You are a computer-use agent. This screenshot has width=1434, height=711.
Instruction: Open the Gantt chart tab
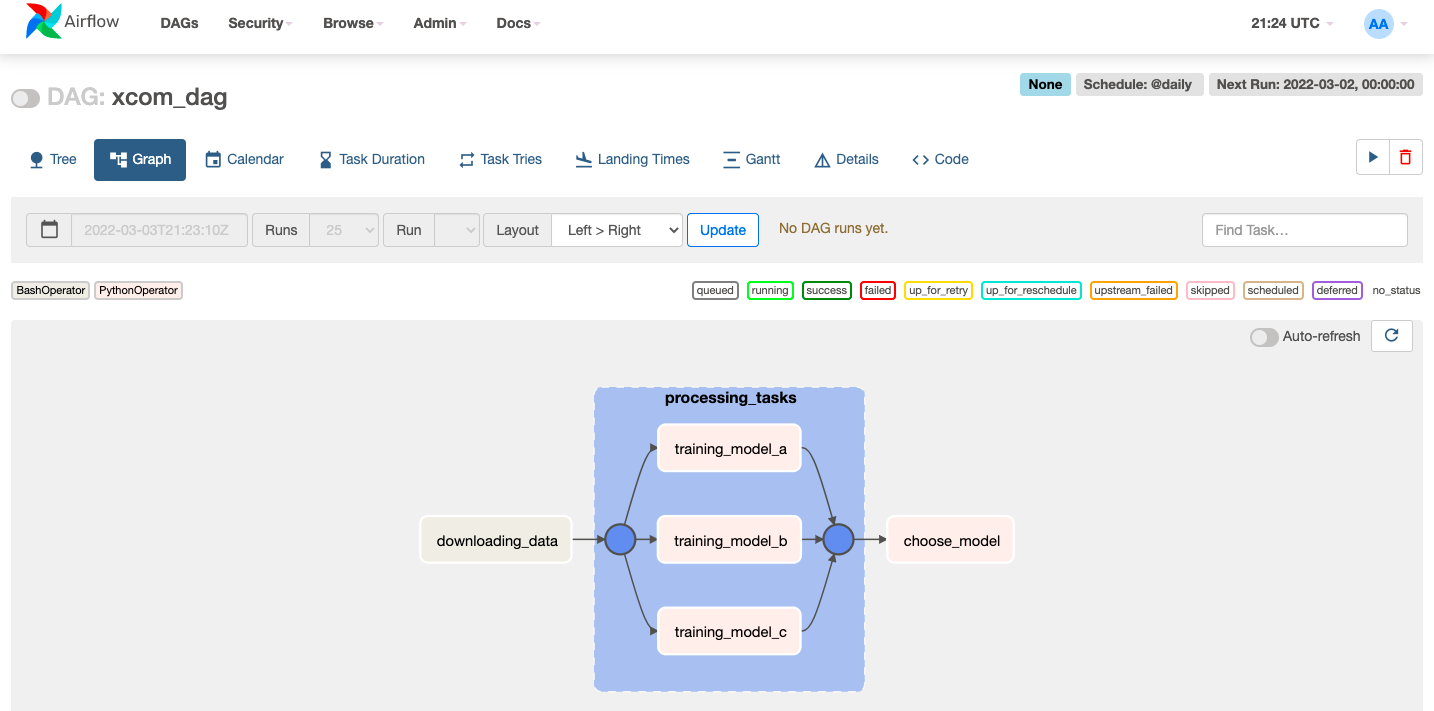(750, 159)
